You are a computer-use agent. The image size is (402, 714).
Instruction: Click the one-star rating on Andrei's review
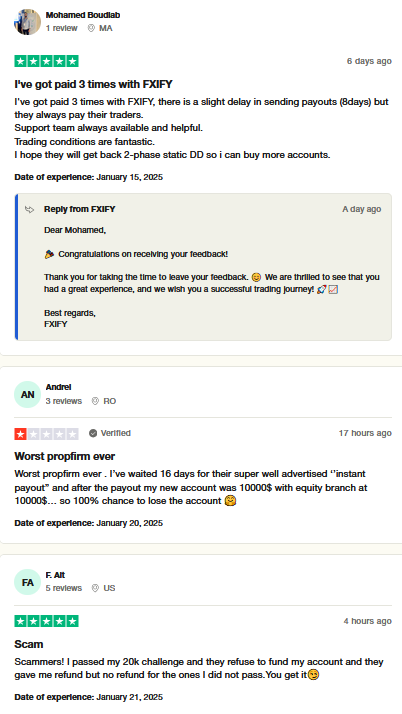click(46, 434)
